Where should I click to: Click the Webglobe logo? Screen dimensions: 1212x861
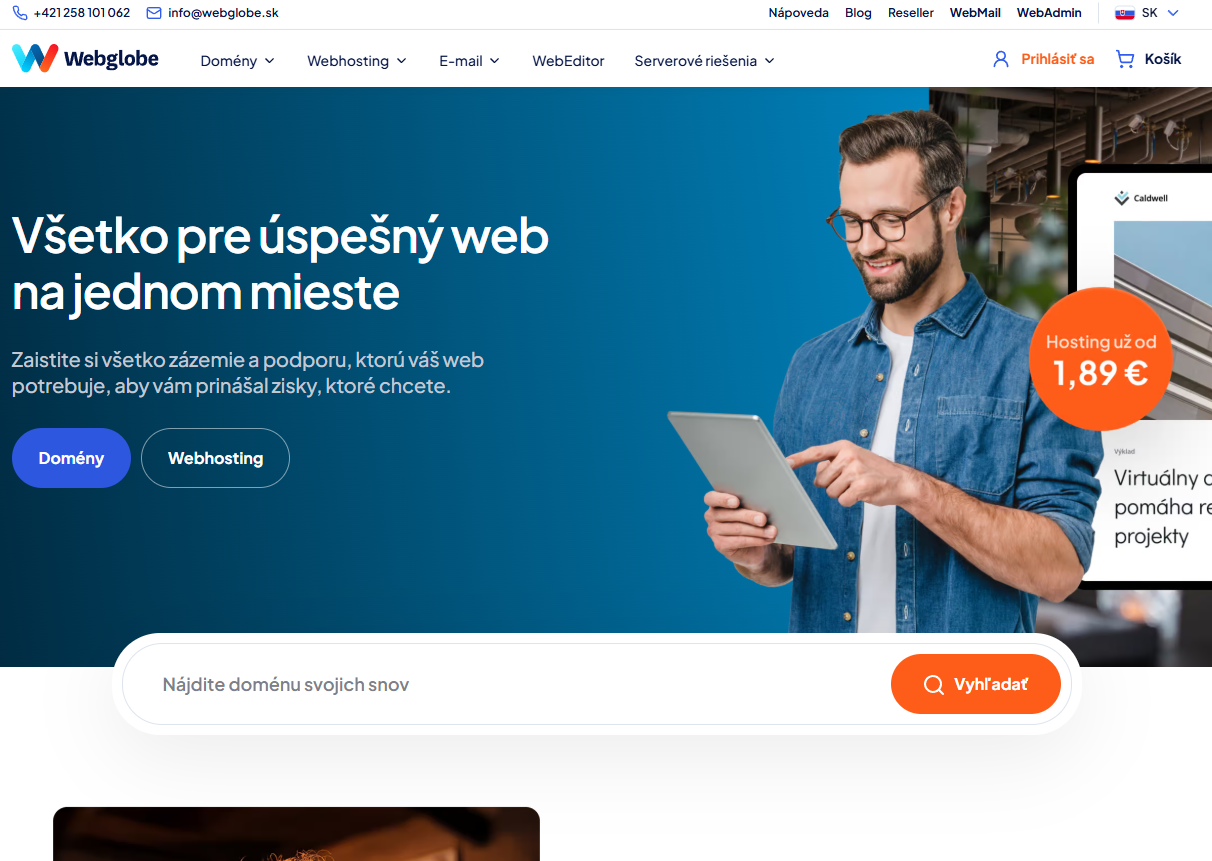(85, 59)
